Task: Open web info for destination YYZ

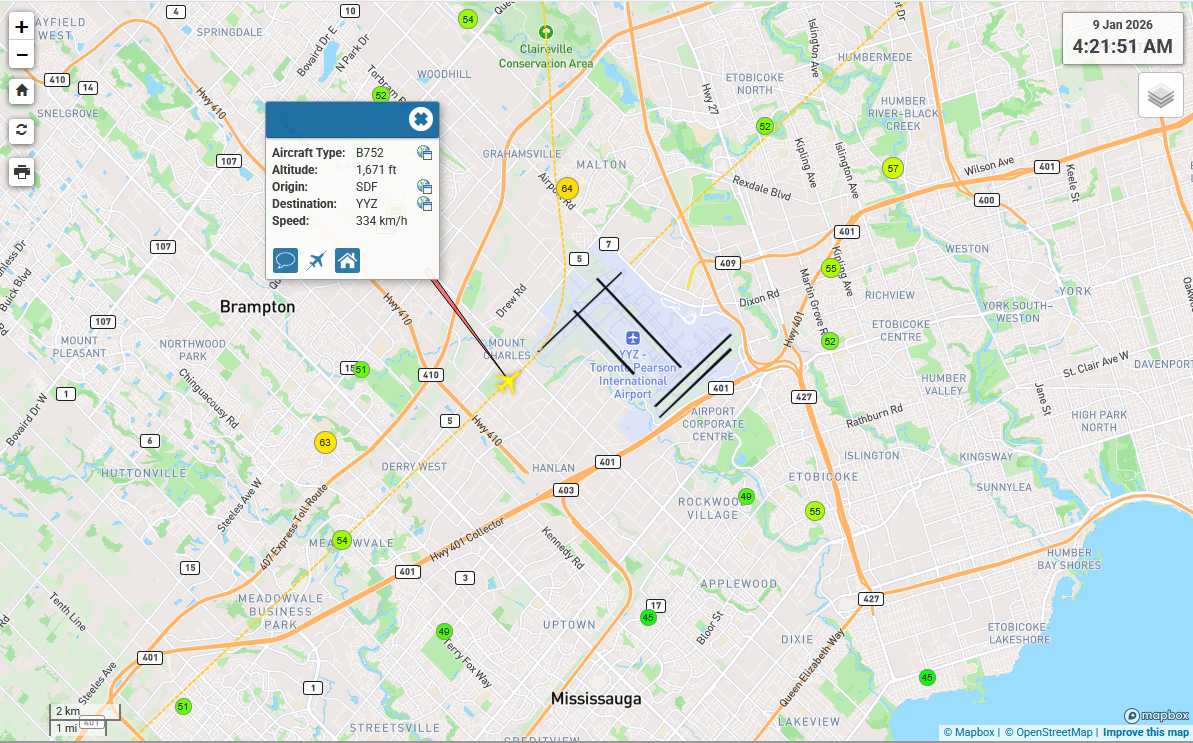Action: [424, 204]
